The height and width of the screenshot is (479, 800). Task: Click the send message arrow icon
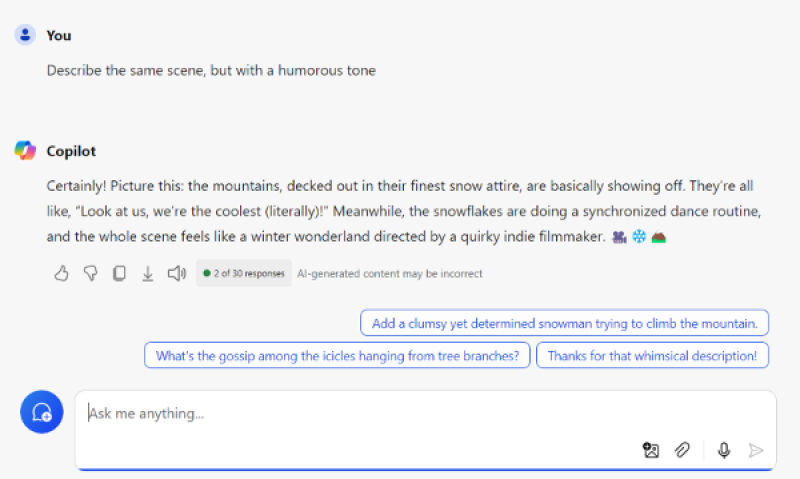[x=756, y=450]
